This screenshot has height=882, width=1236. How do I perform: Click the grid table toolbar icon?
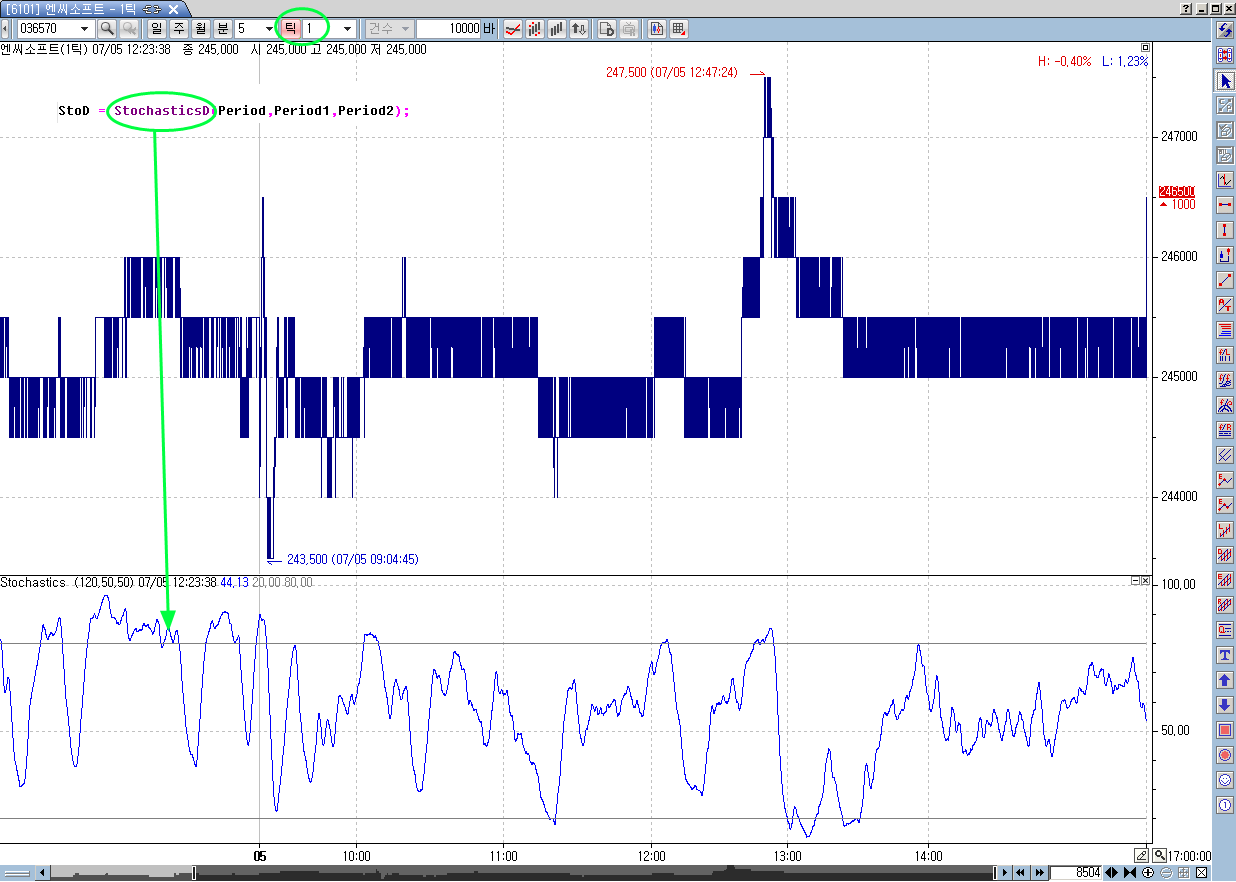679,29
